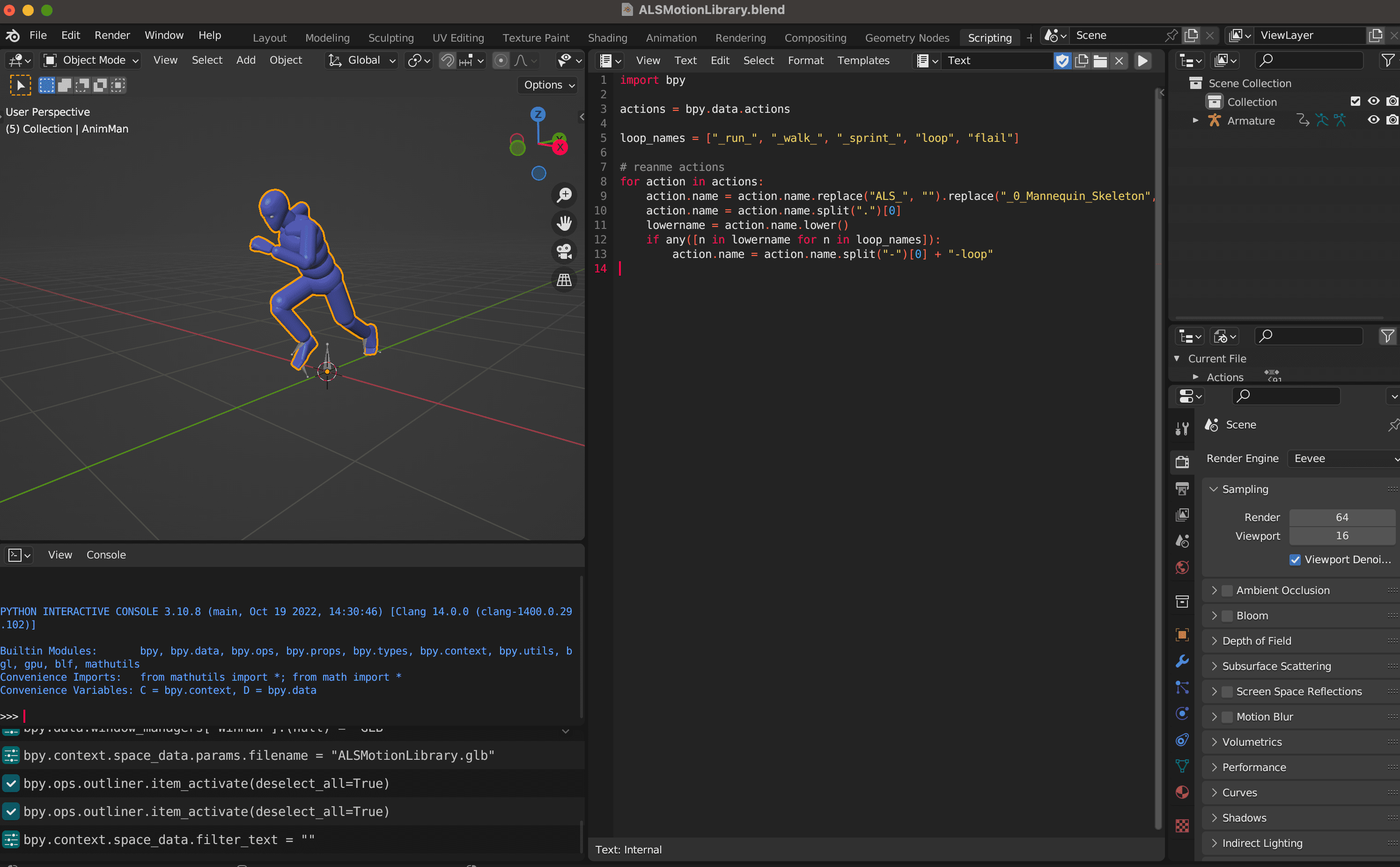Toggle Viewport Denoising checkbox
Image resolution: width=1400 pixels, height=867 pixels.
point(1295,559)
